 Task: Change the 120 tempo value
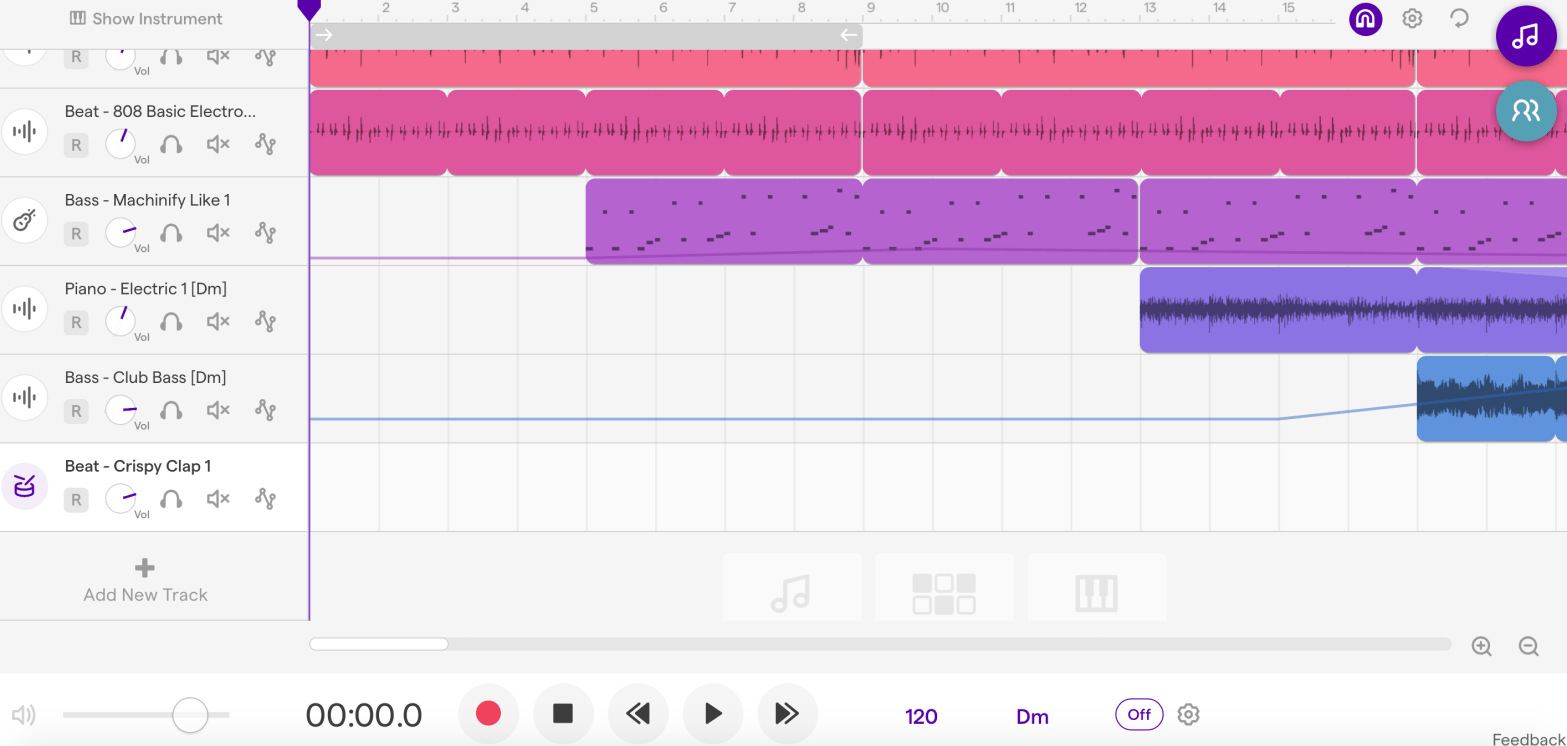(921, 716)
